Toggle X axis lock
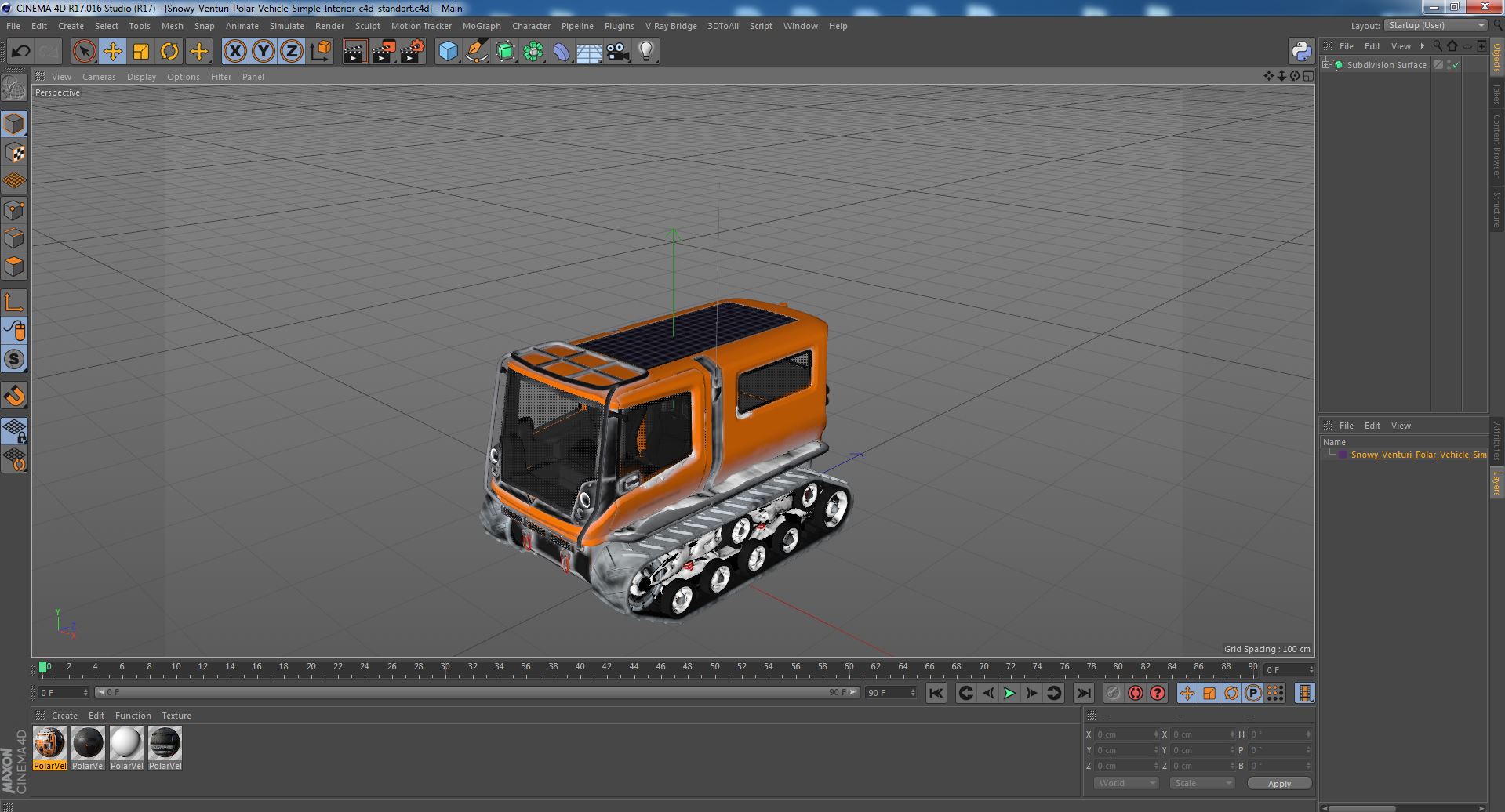Viewport: 1505px width, 812px height. [234, 52]
